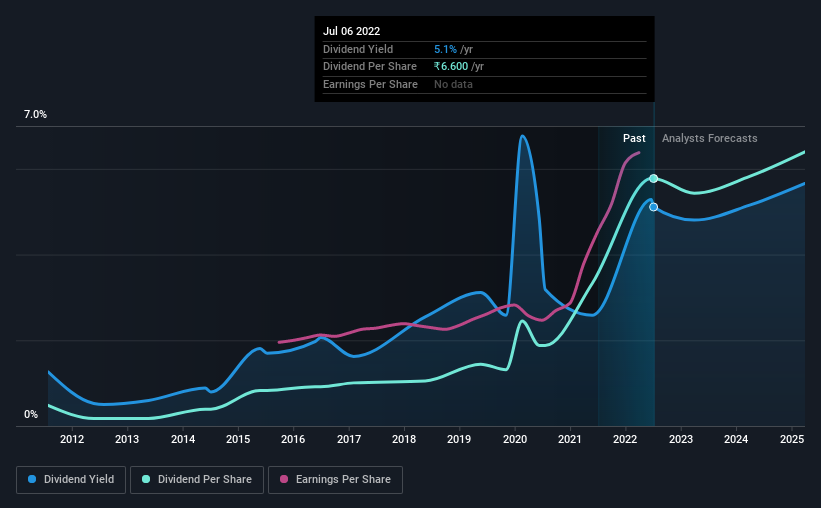Click the 2023 x-axis label

[681, 439]
